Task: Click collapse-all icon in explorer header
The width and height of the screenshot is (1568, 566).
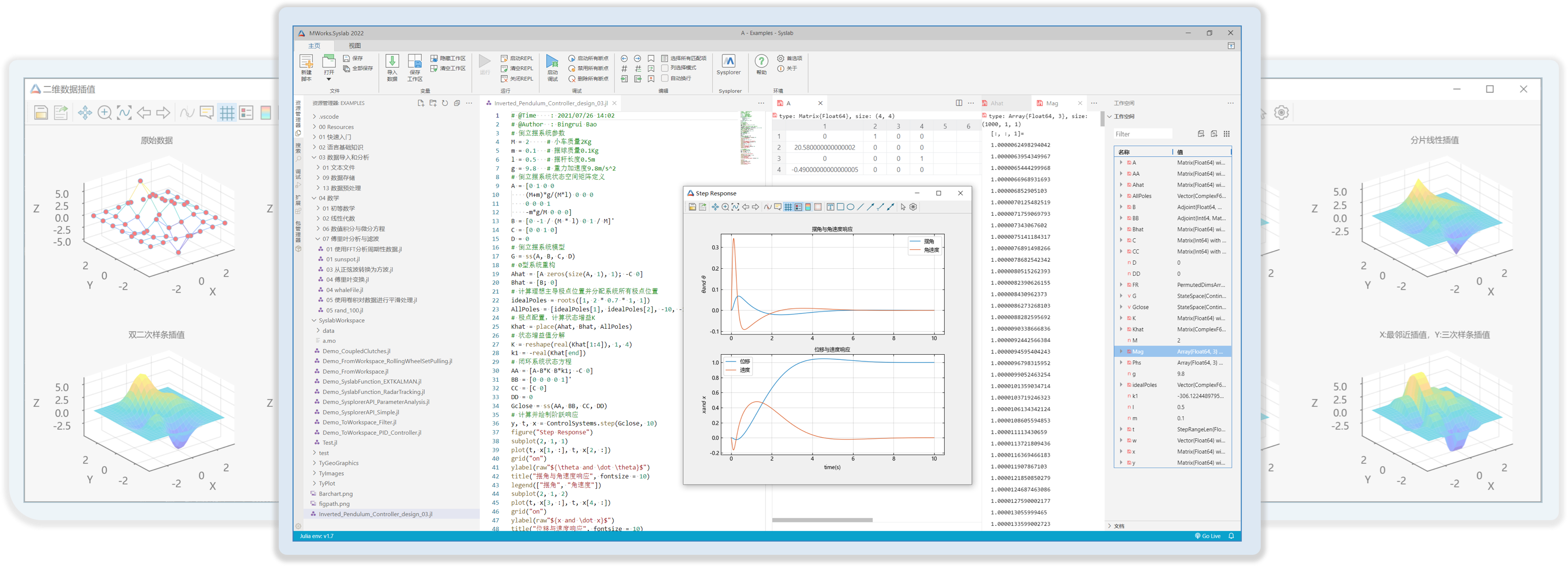Action: 457,103
